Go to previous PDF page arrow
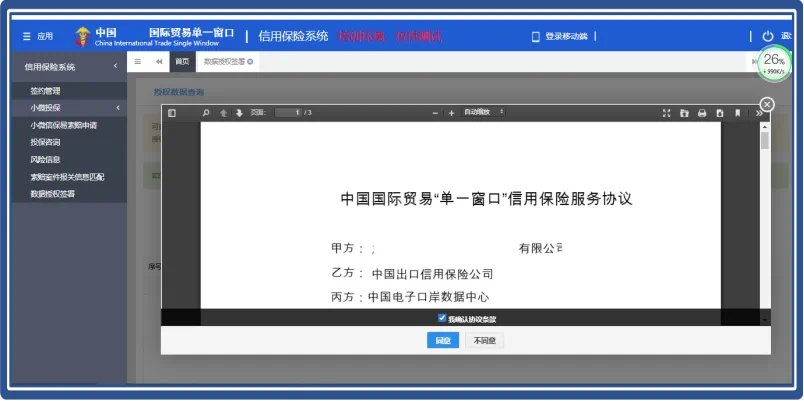This screenshot has width=804, height=401. tap(223, 113)
